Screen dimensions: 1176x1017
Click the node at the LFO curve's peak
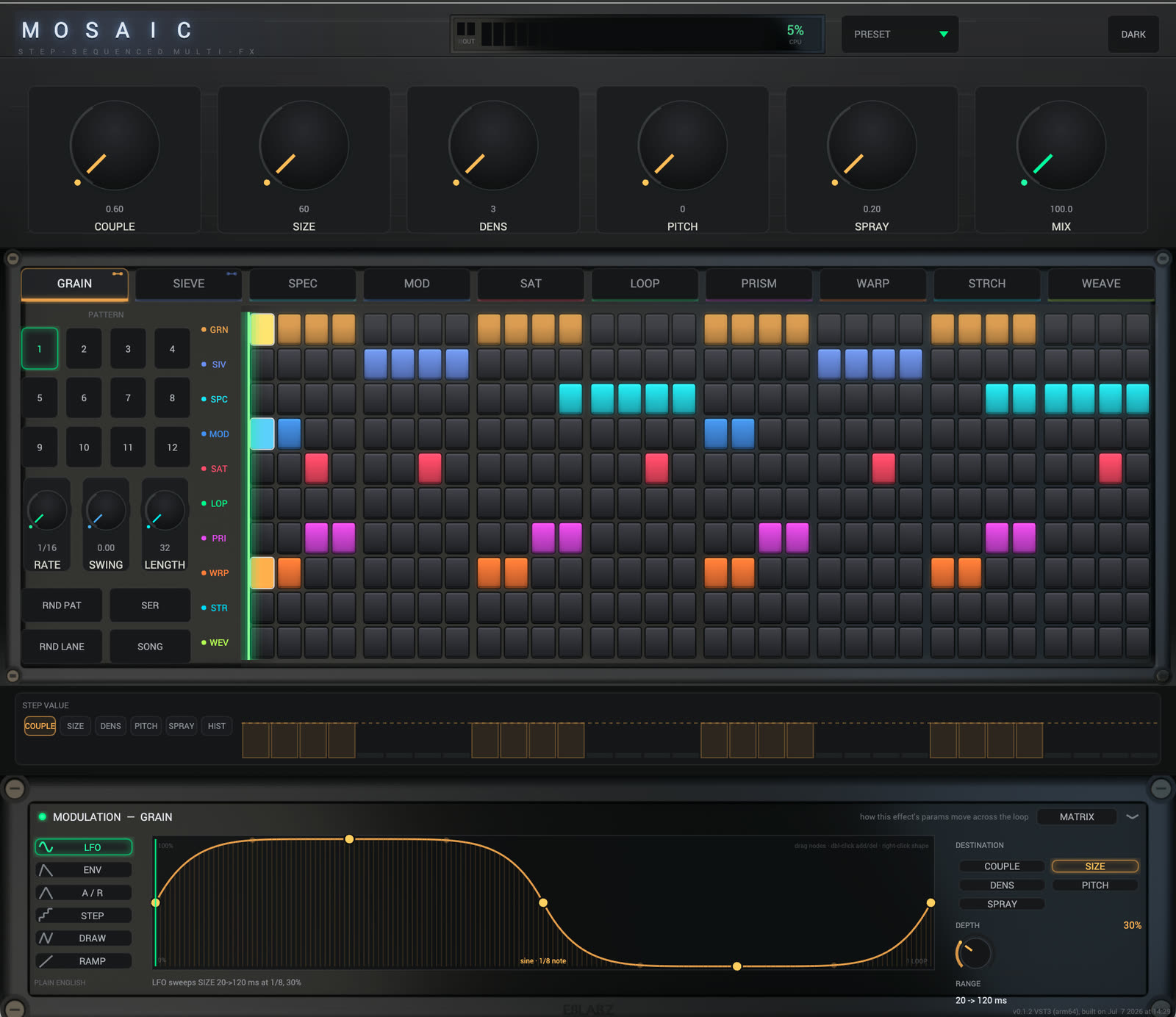tap(349, 838)
